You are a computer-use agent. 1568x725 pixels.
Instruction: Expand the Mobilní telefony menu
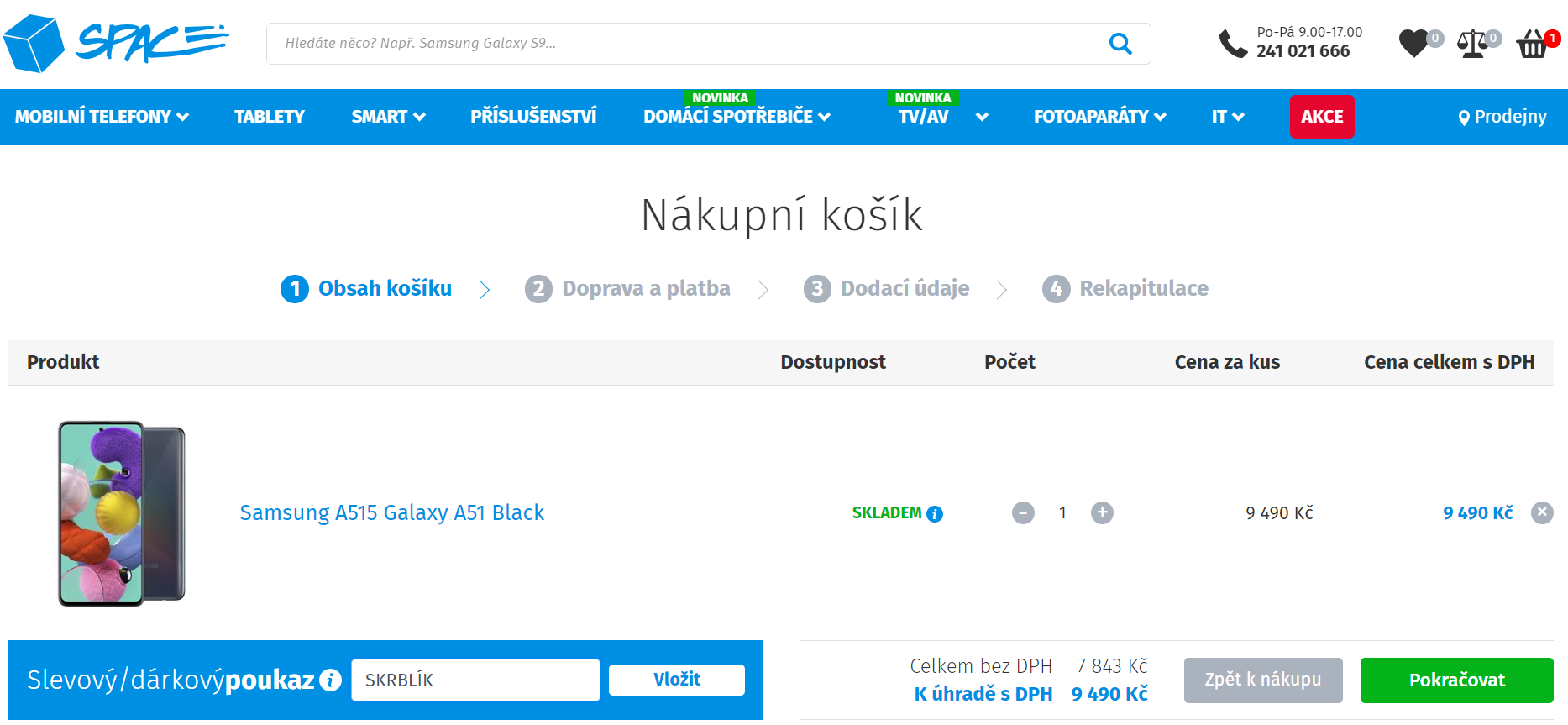coord(102,117)
